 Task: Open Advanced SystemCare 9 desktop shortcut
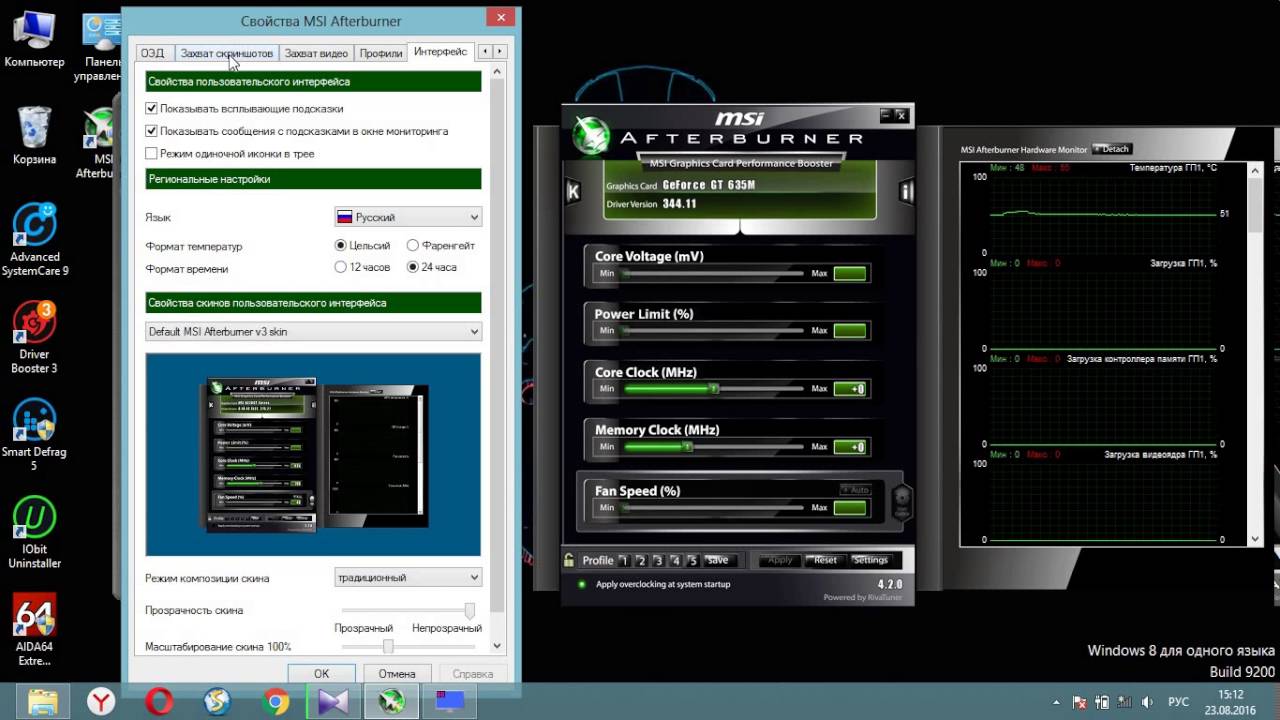click(x=35, y=240)
